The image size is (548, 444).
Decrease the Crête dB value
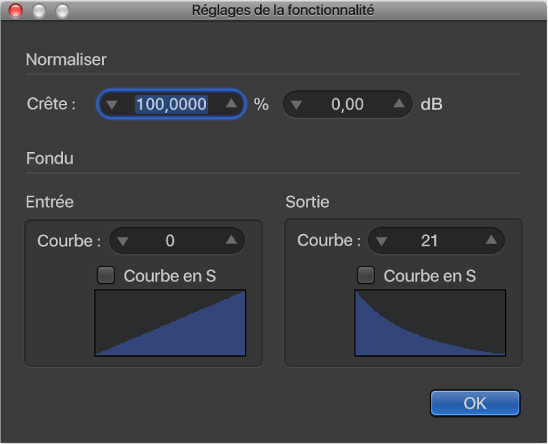click(296, 105)
